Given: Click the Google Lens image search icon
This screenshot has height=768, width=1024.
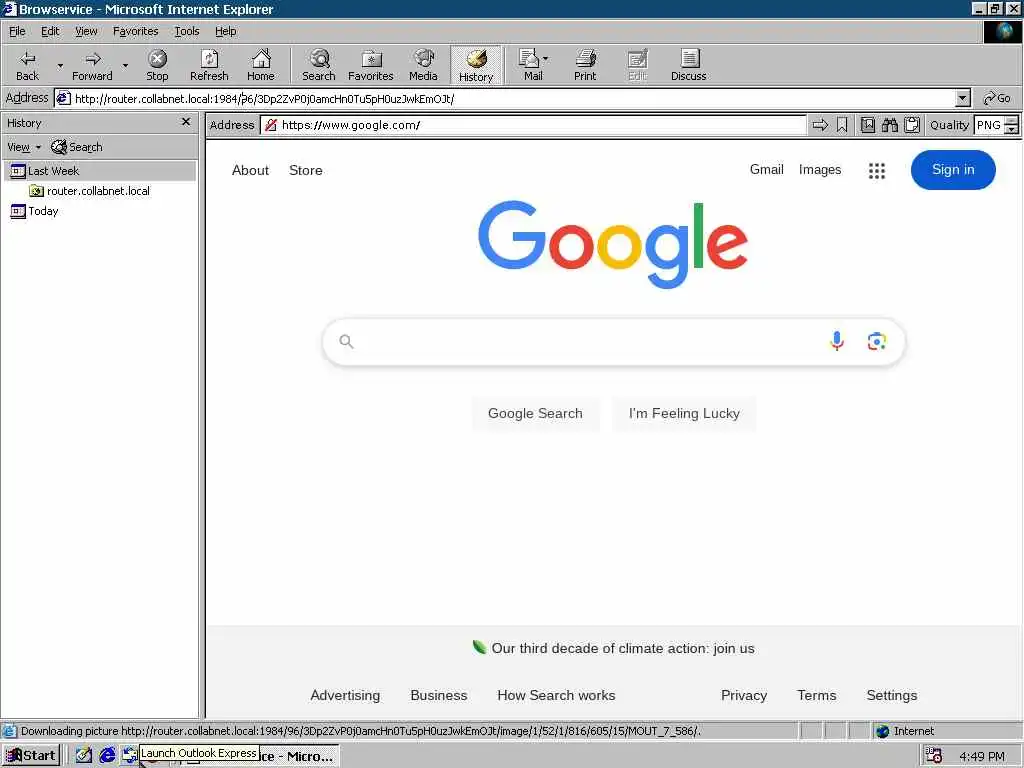Looking at the screenshot, I should [x=876, y=341].
